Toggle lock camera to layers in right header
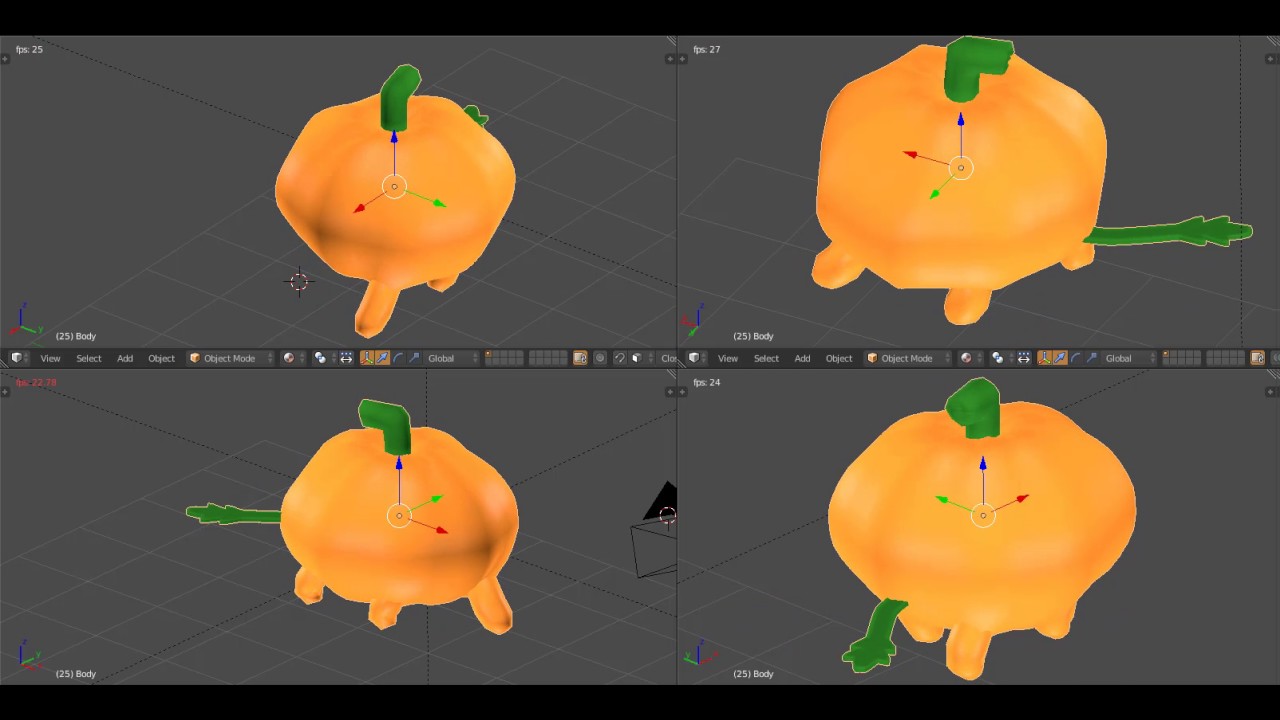This screenshot has height=720, width=1280. click(1258, 358)
